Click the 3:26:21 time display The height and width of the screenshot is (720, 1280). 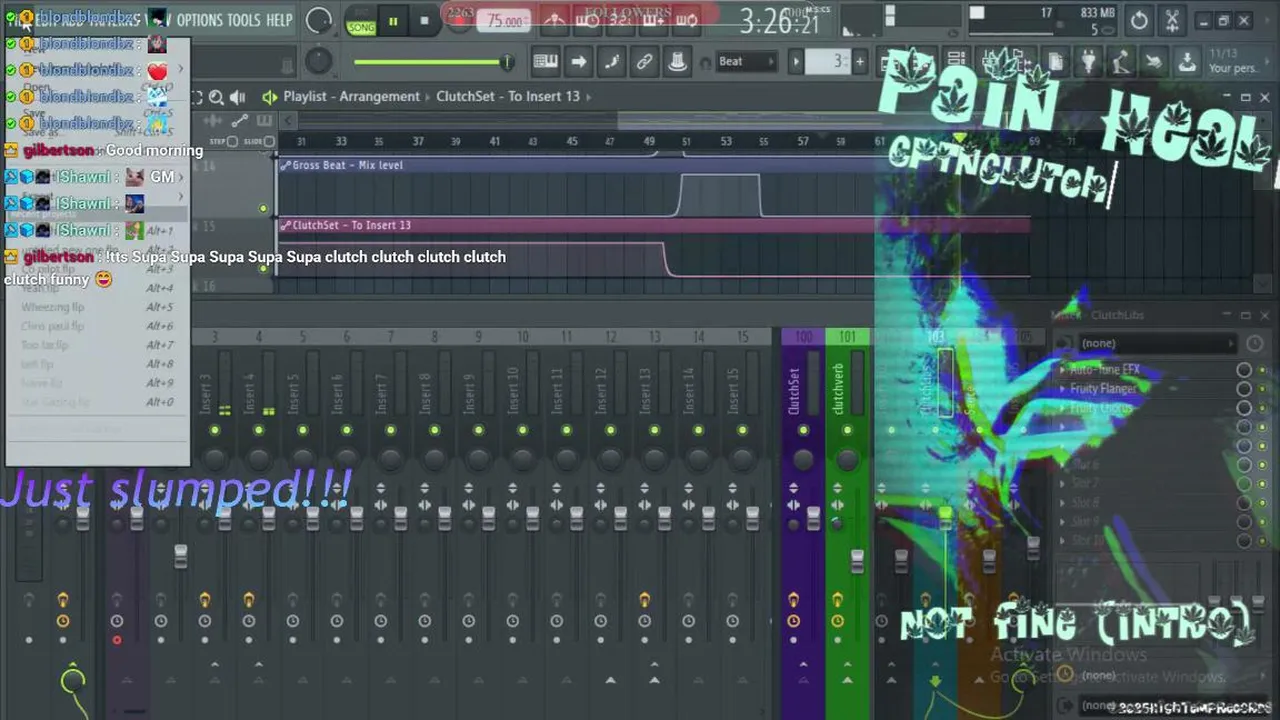coord(779,21)
